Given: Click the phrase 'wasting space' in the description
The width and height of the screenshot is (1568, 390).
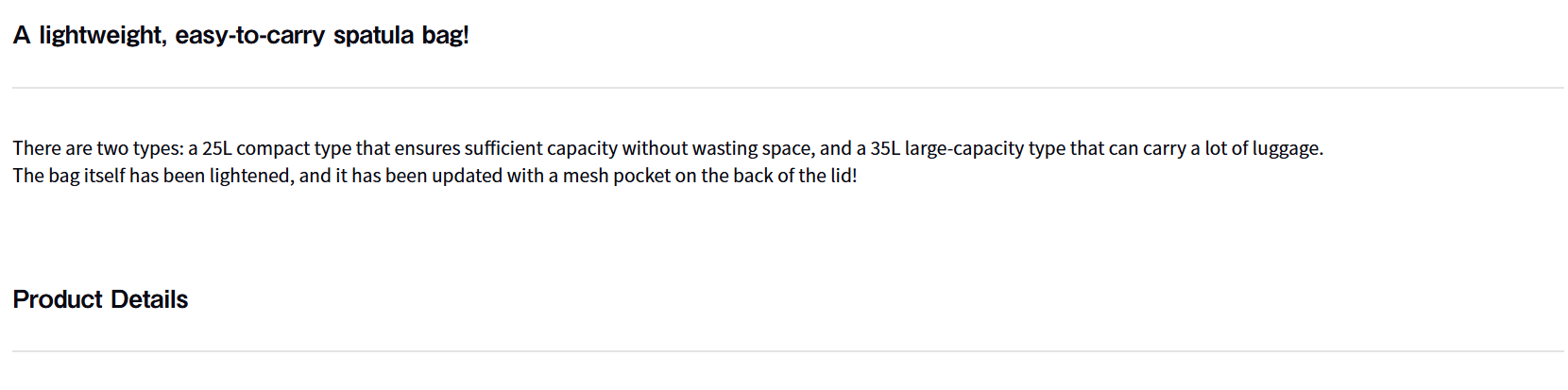Looking at the screenshot, I should (x=753, y=148).
